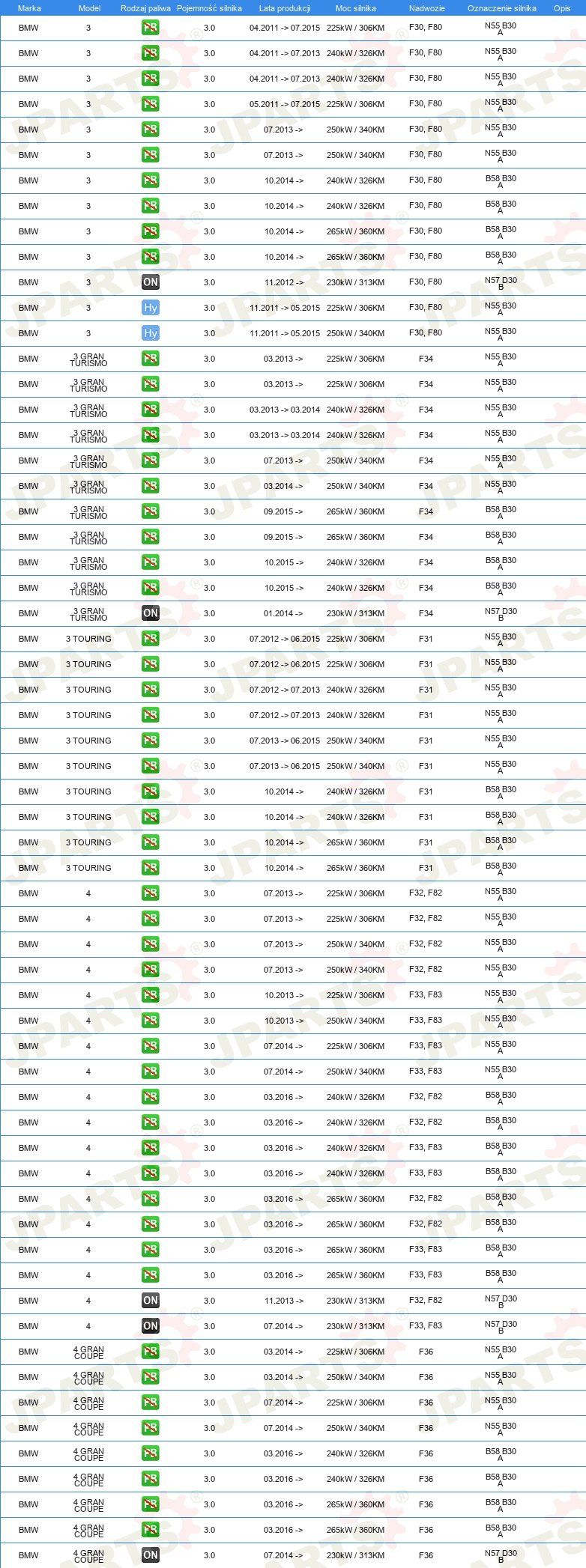Viewport: 586px width, 1568px height.
Task: Click petrol icon in 4 Gran Coupe 07.2014 250kW row
Action: [151, 1428]
